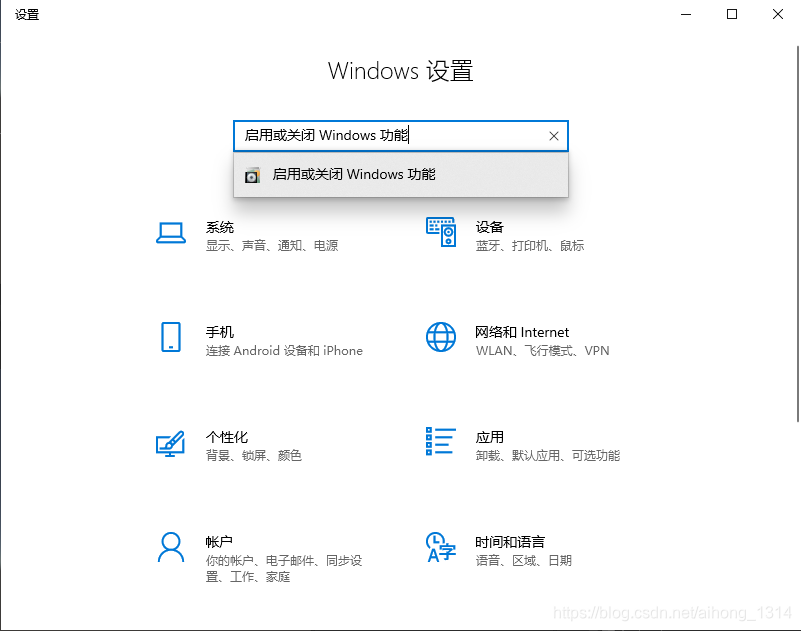This screenshot has width=801, height=631.
Task: Open the 应用 category title
Action: [489, 437]
